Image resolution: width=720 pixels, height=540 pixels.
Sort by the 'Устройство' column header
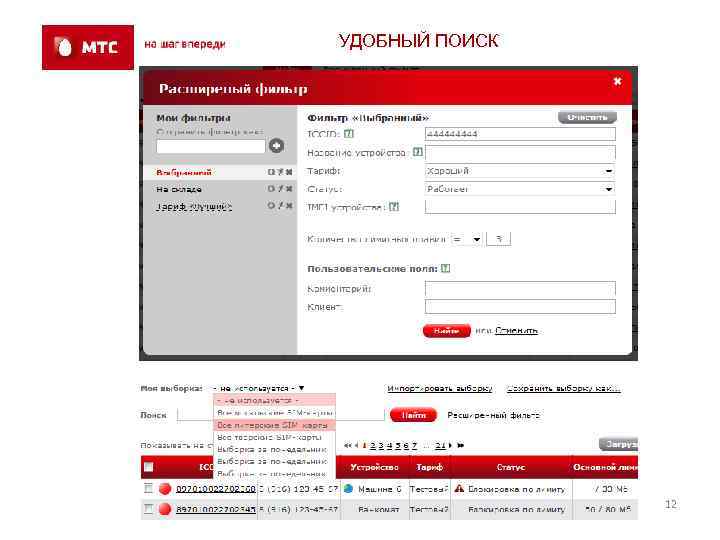point(374,467)
